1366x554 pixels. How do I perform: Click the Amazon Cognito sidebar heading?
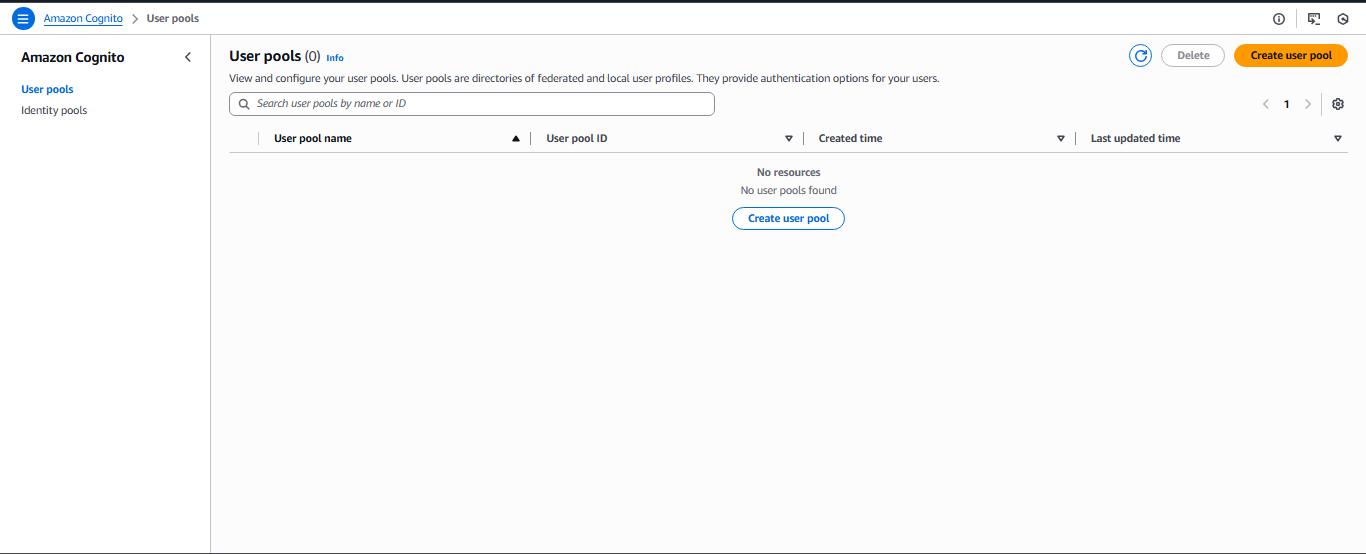click(x=73, y=57)
